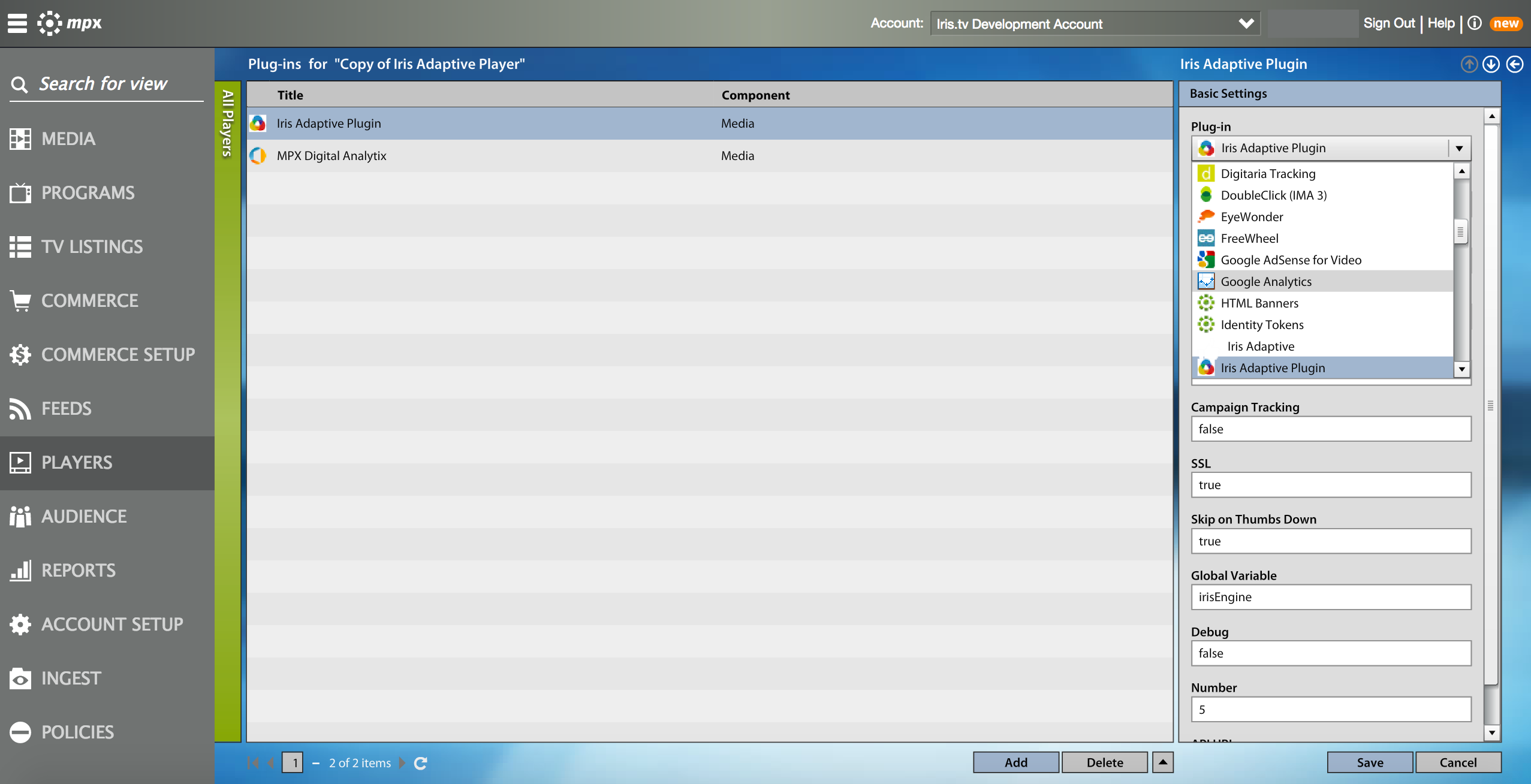The width and height of the screenshot is (1531, 784).
Task: Click the Identity Tokens plugin icon
Action: point(1207,324)
